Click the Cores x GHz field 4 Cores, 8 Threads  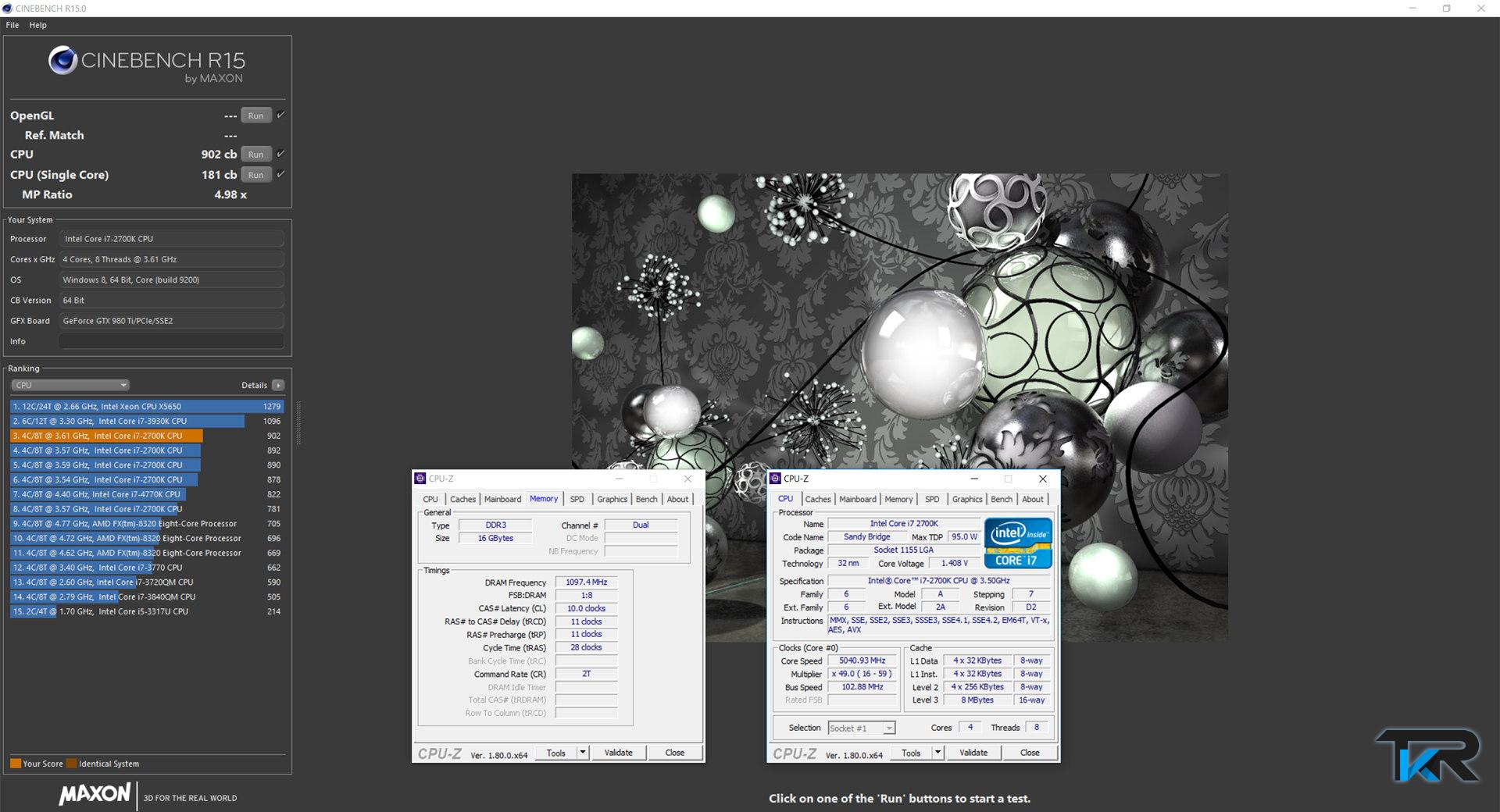pyautogui.click(x=172, y=259)
